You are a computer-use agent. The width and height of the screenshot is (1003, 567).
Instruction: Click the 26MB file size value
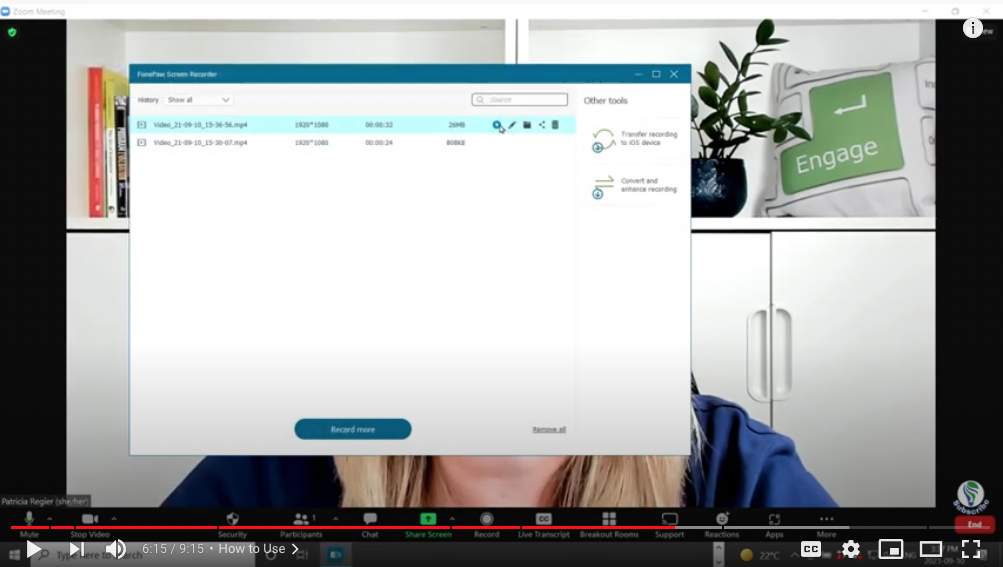457,125
